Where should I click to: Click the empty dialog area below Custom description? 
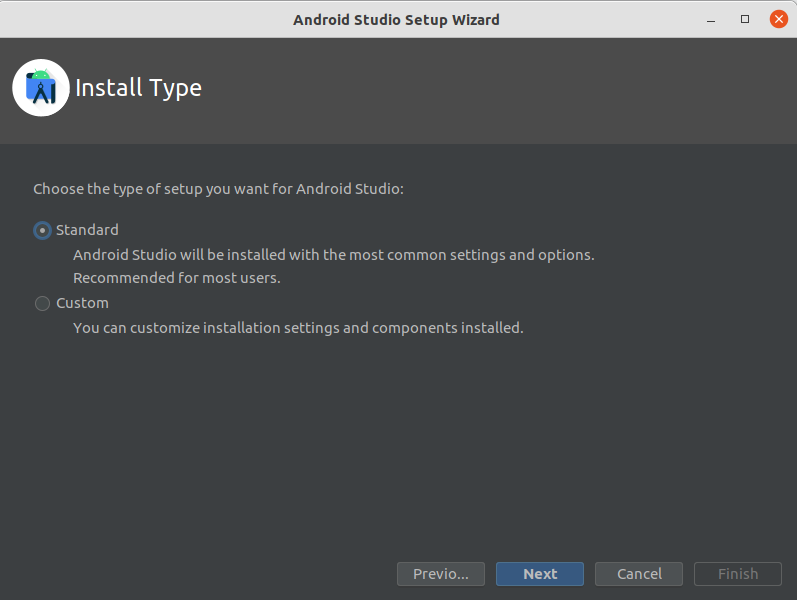pyautogui.click(x=400, y=440)
